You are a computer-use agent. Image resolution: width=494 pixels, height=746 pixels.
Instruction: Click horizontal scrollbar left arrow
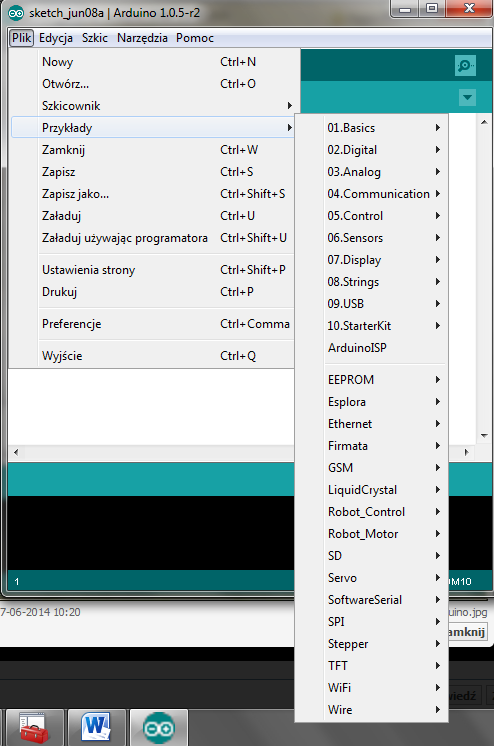[x=16, y=452]
